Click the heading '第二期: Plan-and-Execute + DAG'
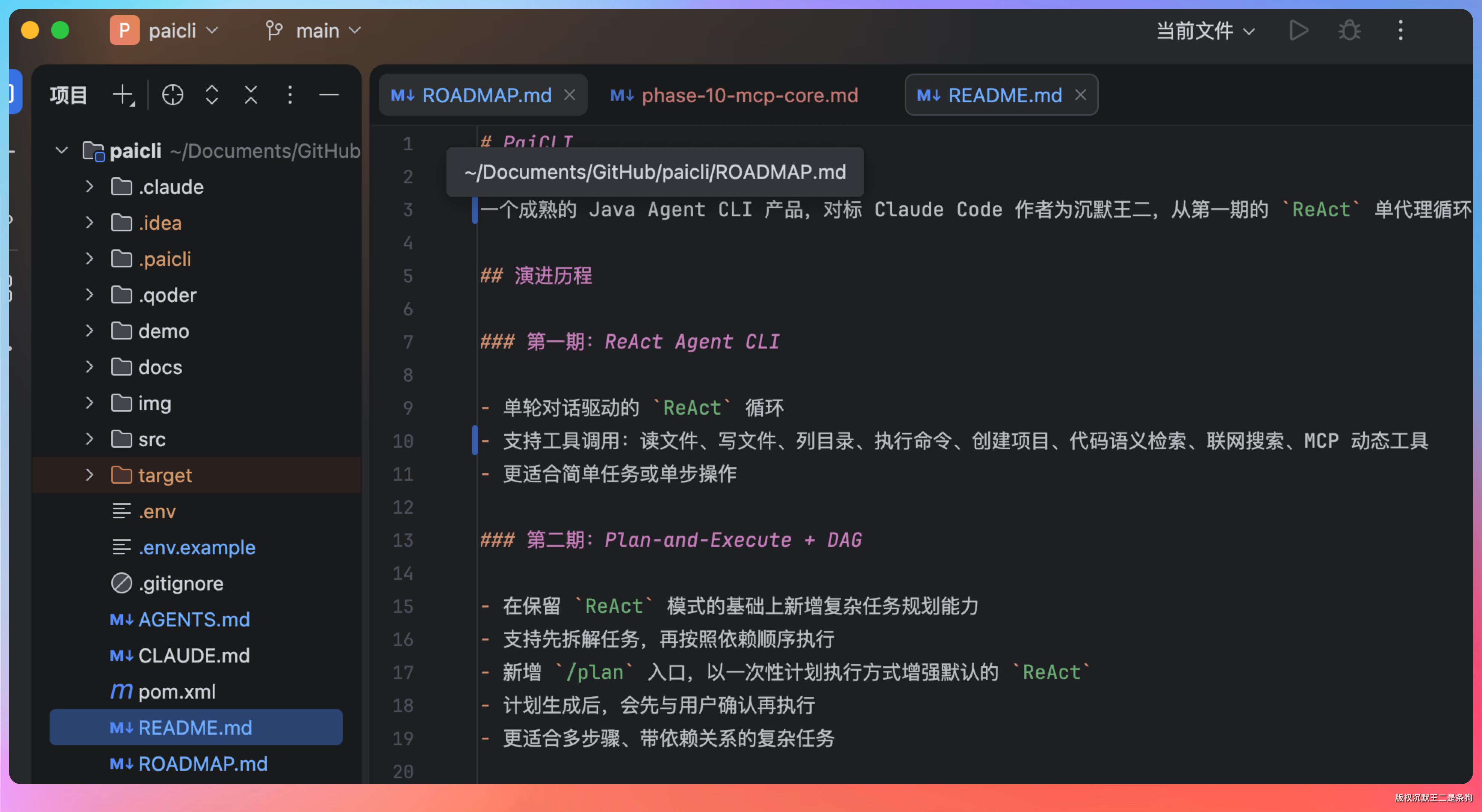The image size is (1482, 812). click(x=694, y=540)
